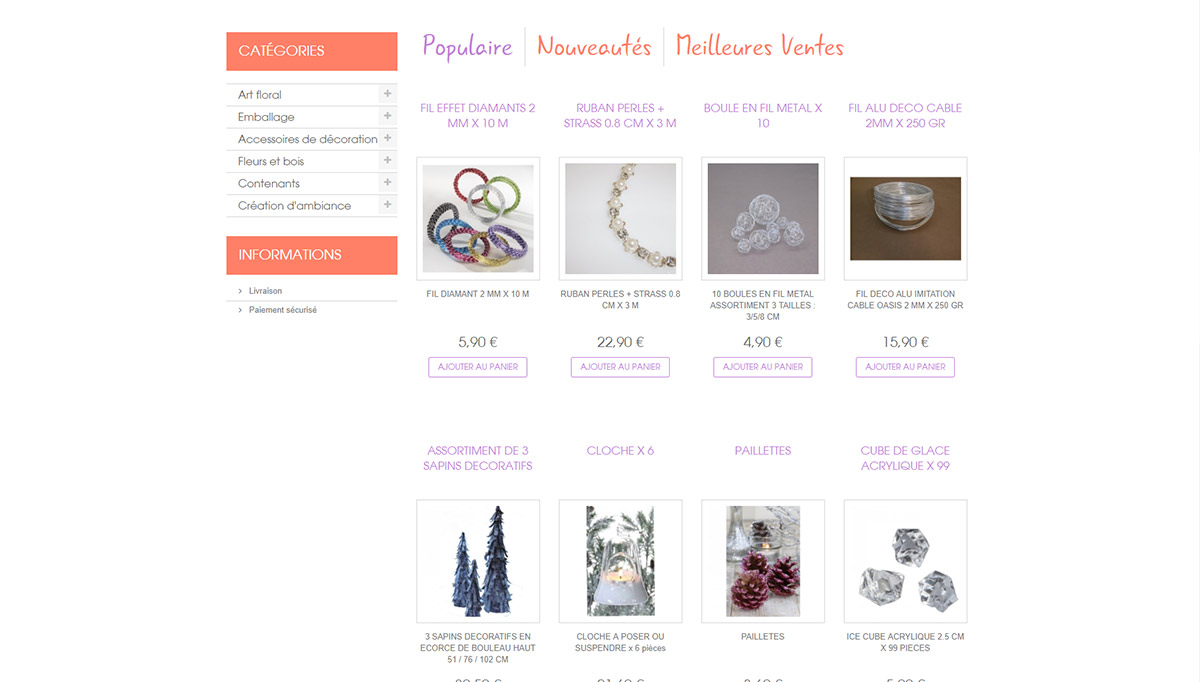The image size is (1200, 682).
Task: Add 10 Boules en fil metal to cart
Action: (763, 367)
